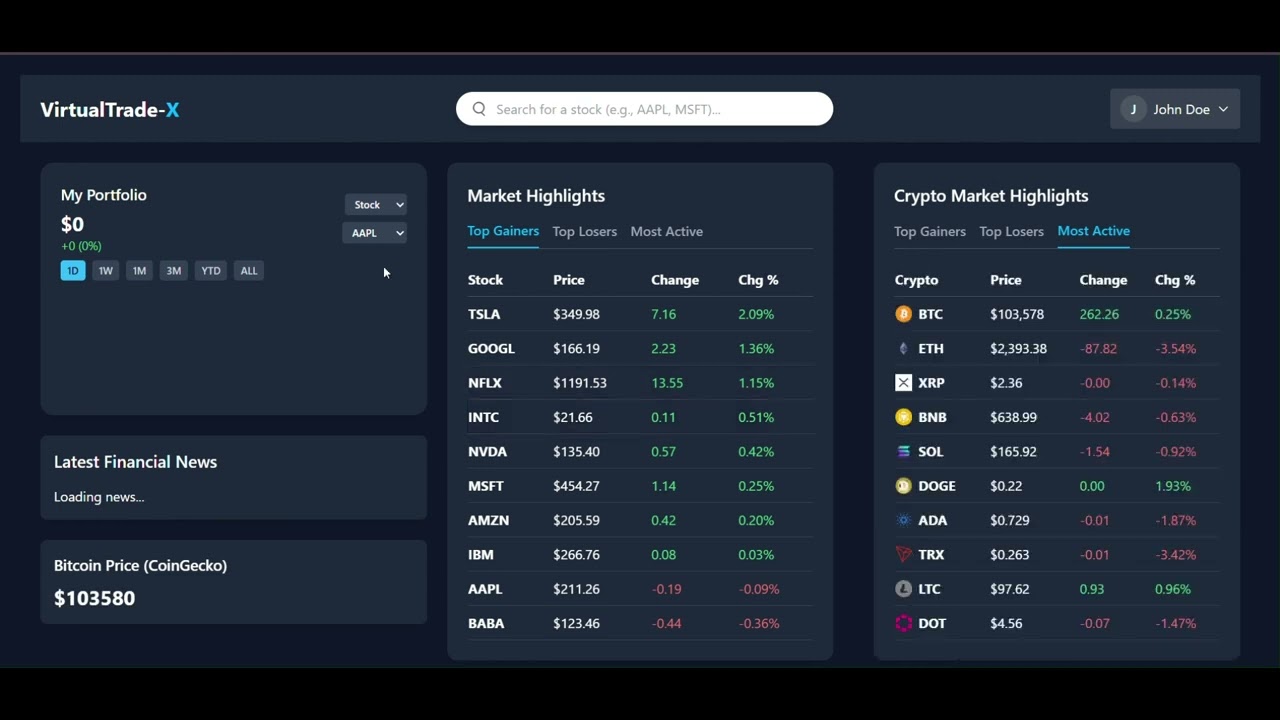
Task: Click the portfolio $0 balance
Action: (73, 224)
